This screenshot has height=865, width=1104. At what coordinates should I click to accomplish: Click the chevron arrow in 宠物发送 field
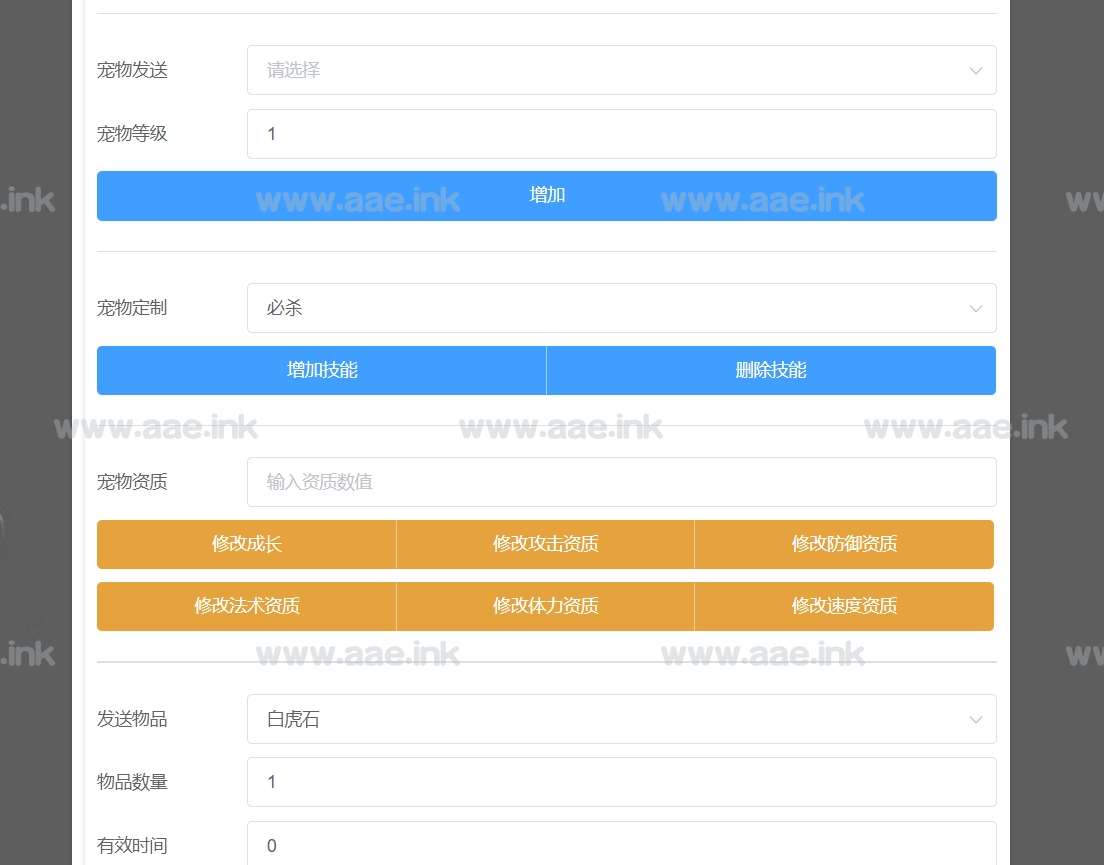click(975, 70)
